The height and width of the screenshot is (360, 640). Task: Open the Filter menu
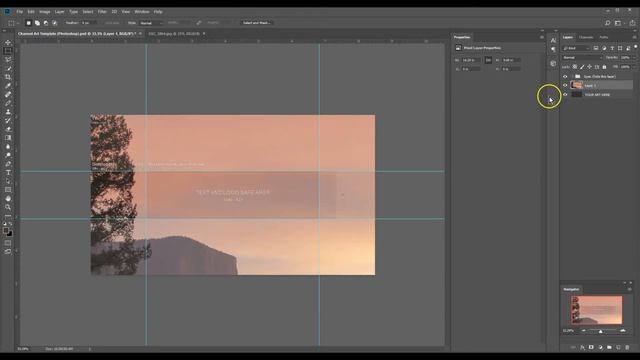click(102, 11)
